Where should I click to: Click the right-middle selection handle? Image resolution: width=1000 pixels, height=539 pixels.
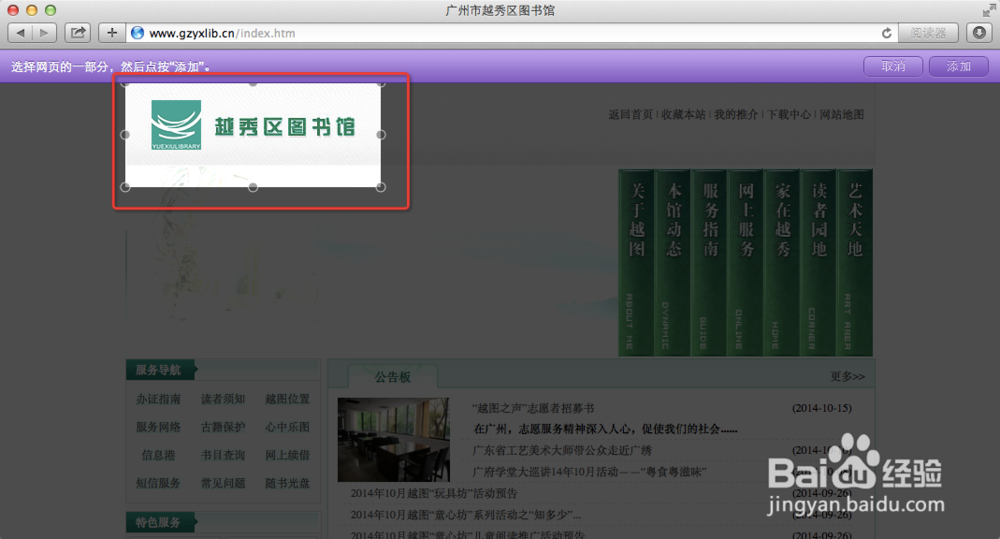click(381, 135)
